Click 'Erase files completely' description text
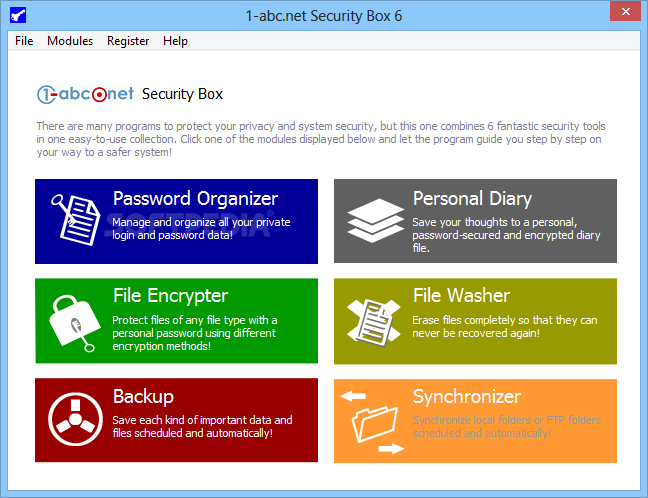The image size is (648, 498). (505, 326)
